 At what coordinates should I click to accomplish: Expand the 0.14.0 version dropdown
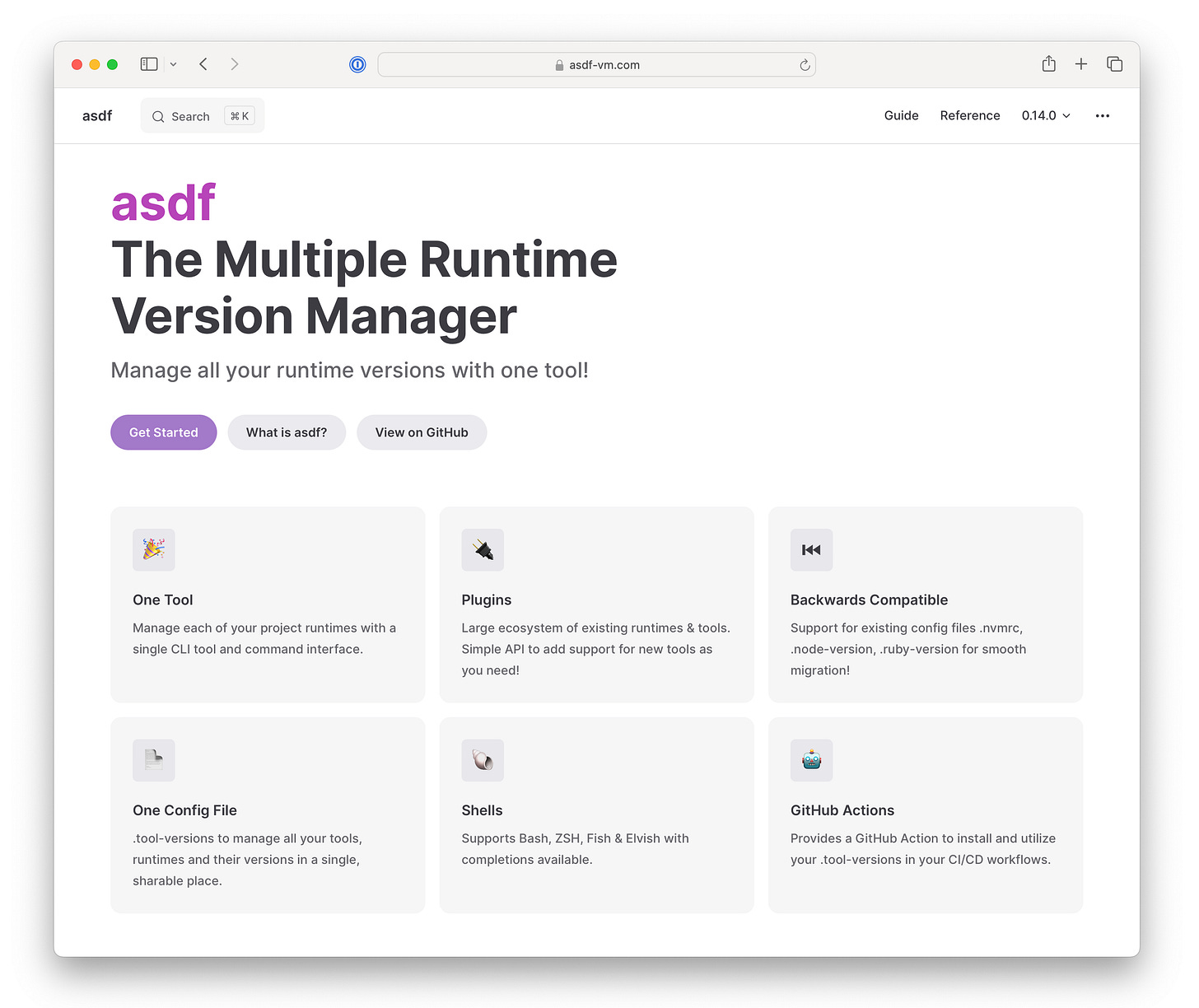1046,116
